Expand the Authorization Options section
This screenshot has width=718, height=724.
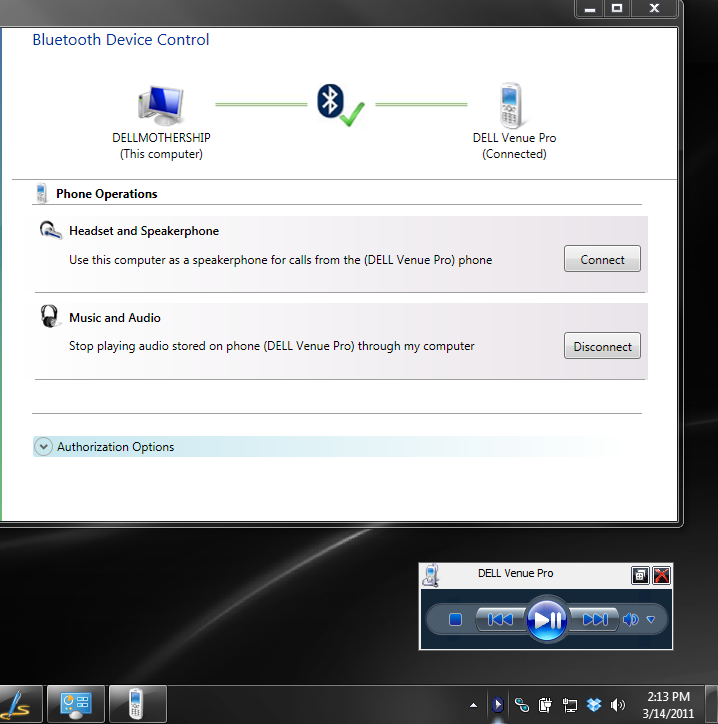43,446
